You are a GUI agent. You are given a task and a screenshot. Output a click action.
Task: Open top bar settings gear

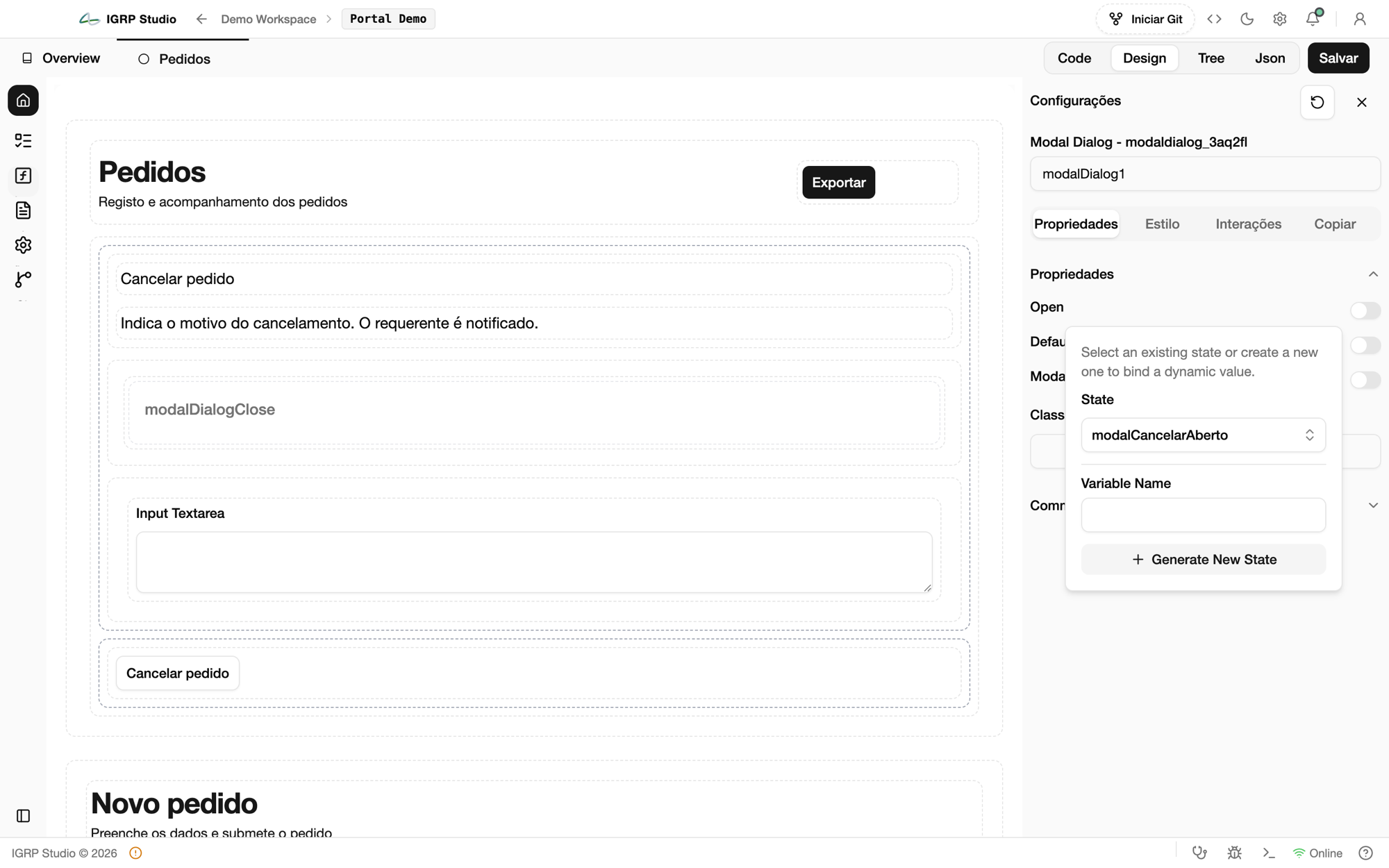coord(1279,19)
